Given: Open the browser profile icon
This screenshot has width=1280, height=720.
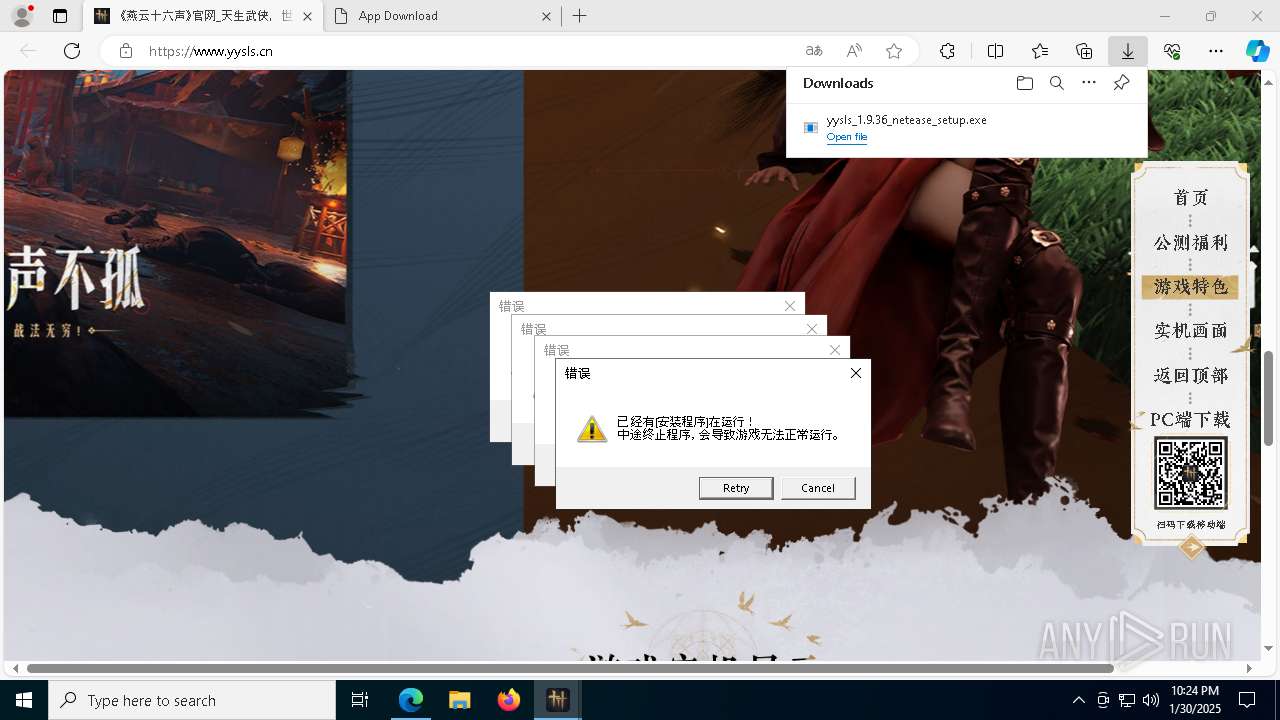Looking at the screenshot, I should tap(22, 16).
